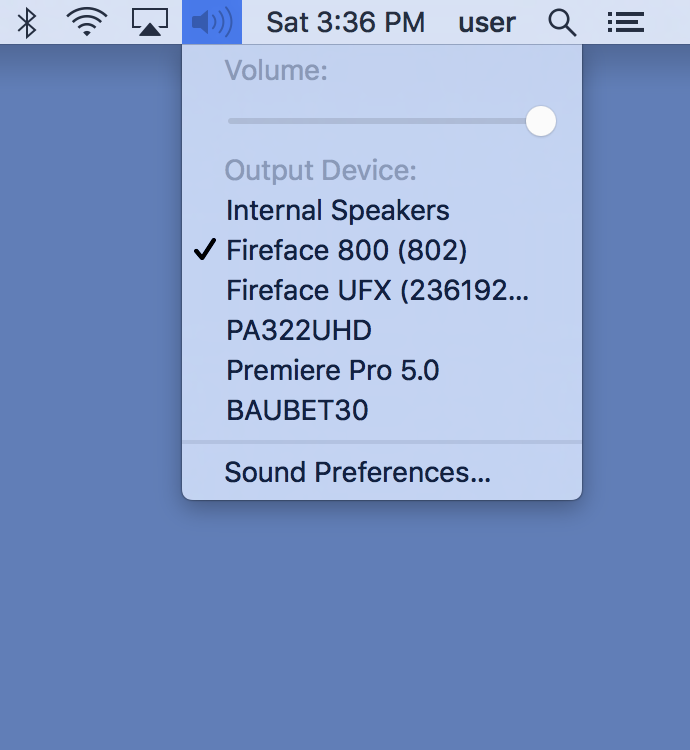Click the volume slider knob

(541, 121)
